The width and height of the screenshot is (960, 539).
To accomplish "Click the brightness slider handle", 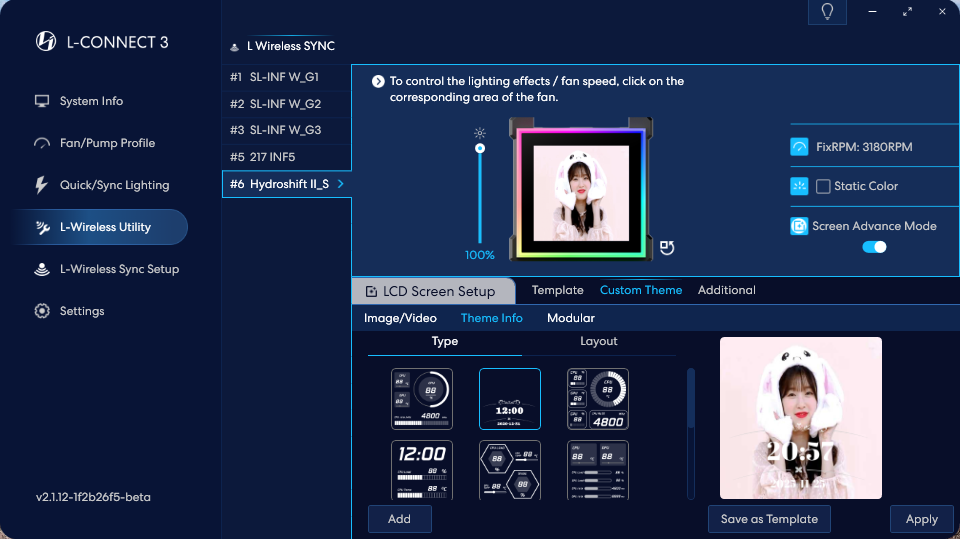I will coord(480,148).
